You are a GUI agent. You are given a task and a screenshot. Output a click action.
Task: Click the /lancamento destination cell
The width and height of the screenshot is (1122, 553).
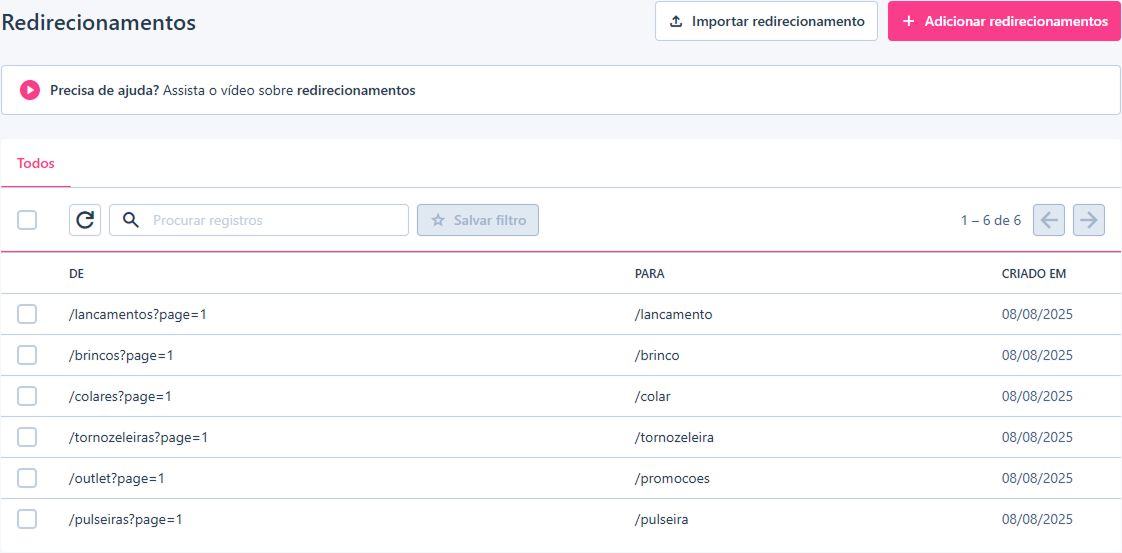[673, 314]
